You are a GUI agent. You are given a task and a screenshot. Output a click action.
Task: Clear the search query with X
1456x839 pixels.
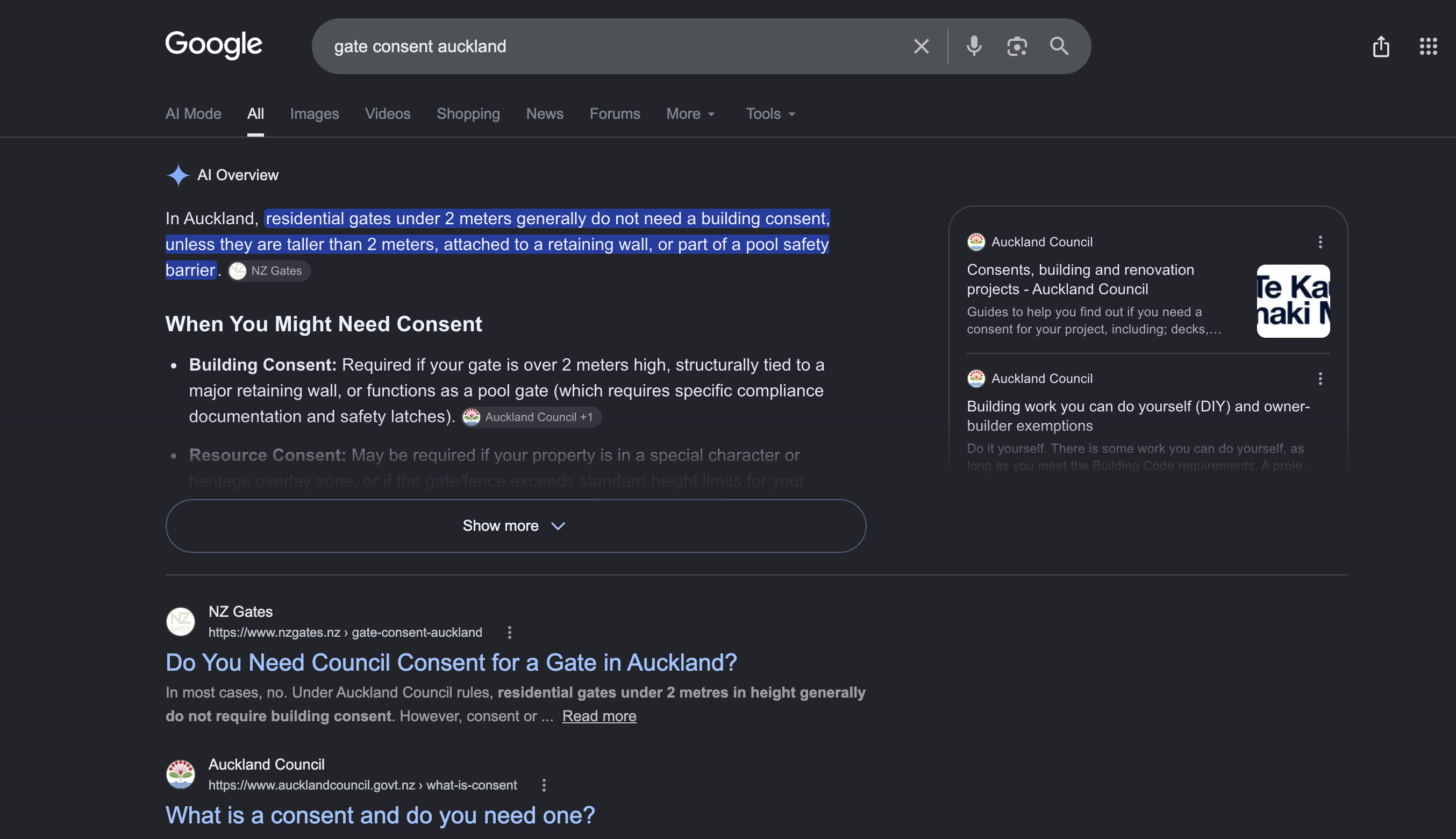pos(921,46)
